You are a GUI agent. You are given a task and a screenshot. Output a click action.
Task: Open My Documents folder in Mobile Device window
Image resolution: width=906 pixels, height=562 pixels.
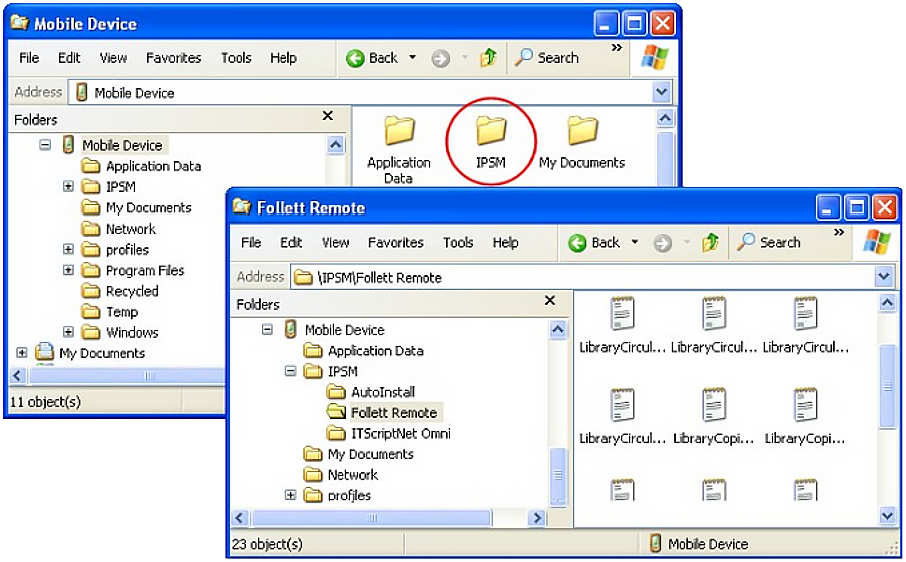(582, 133)
